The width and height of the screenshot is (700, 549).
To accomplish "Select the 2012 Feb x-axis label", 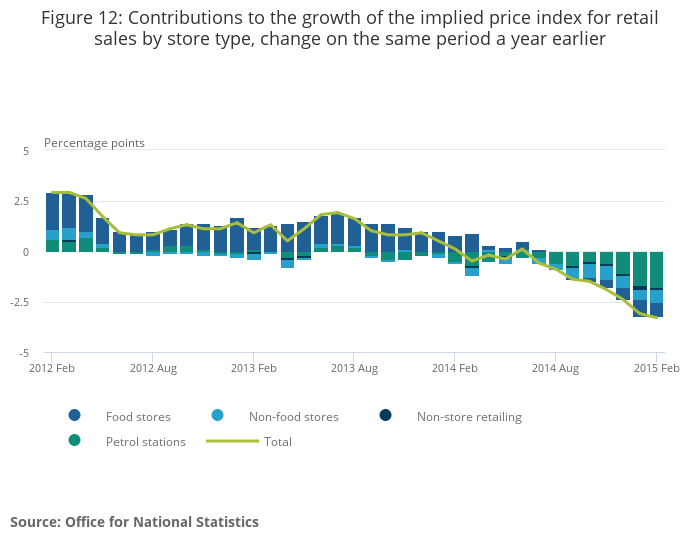I will (x=51, y=369).
